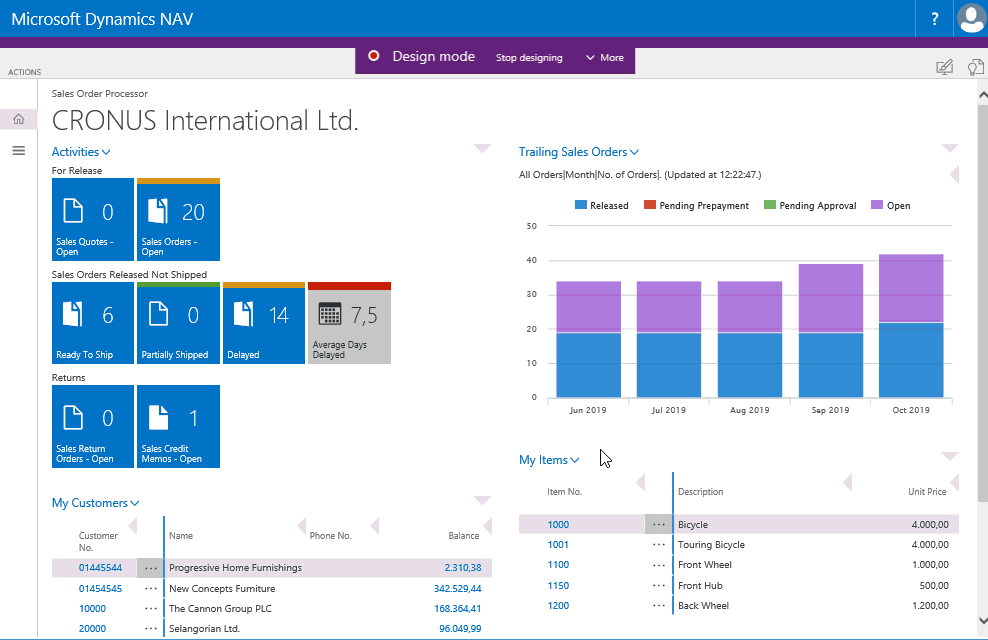Click the edit page pencil icon

click(944, 67)
